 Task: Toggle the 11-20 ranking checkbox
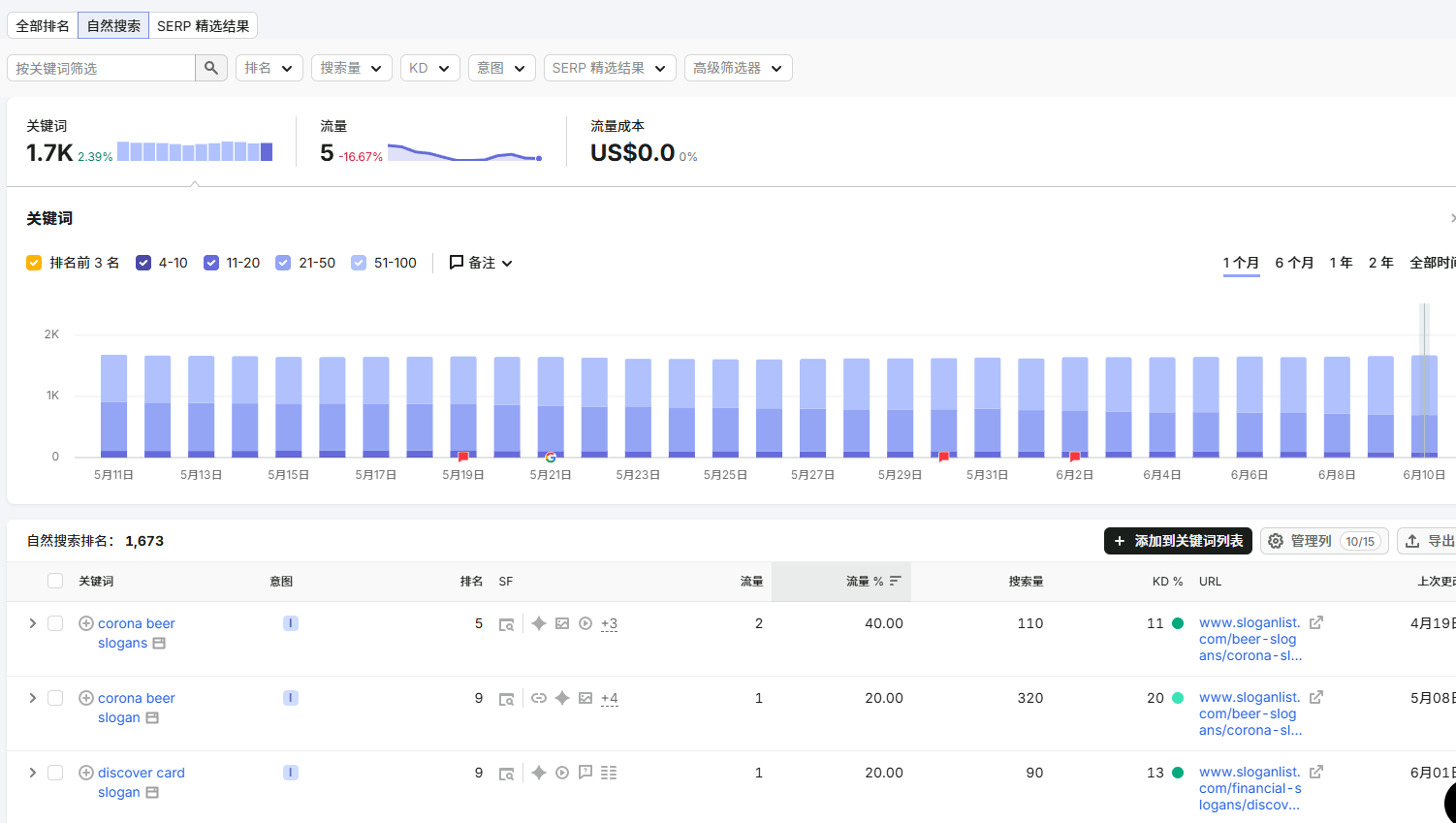tap(211, 263)
